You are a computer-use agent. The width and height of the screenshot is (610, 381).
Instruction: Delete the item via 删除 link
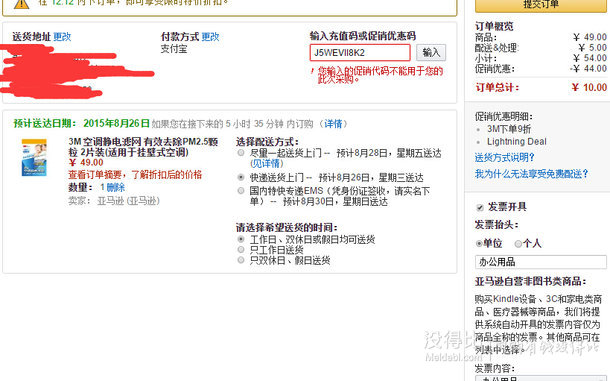[116, 188]
